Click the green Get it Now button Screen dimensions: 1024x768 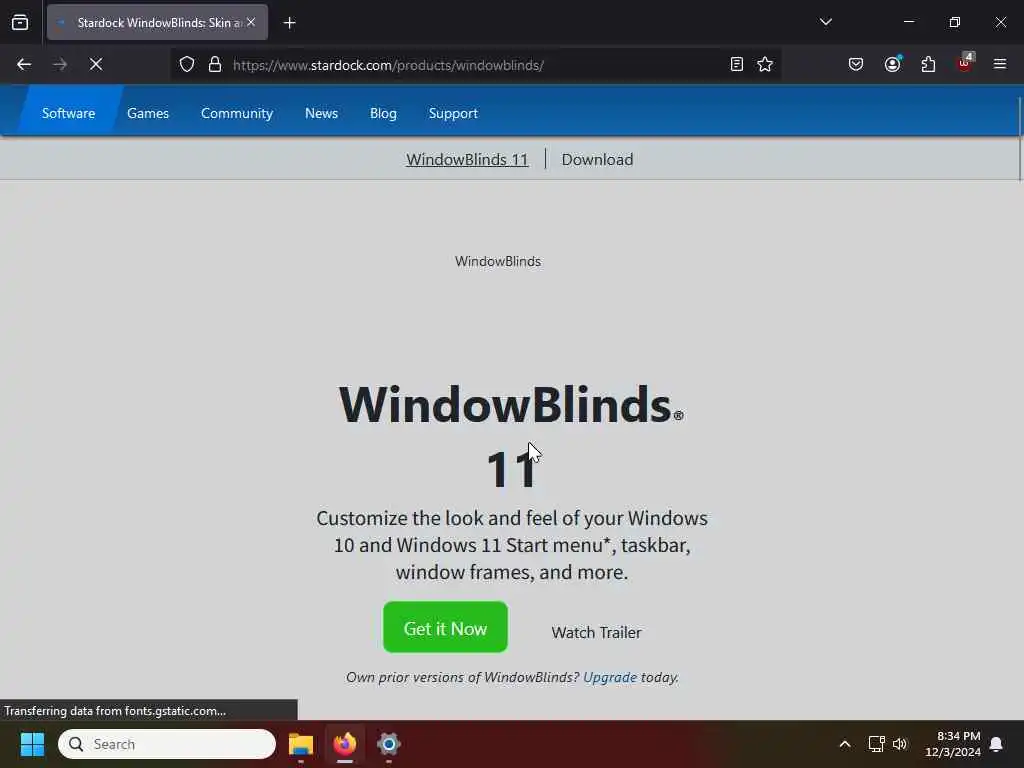click(445, 628)
